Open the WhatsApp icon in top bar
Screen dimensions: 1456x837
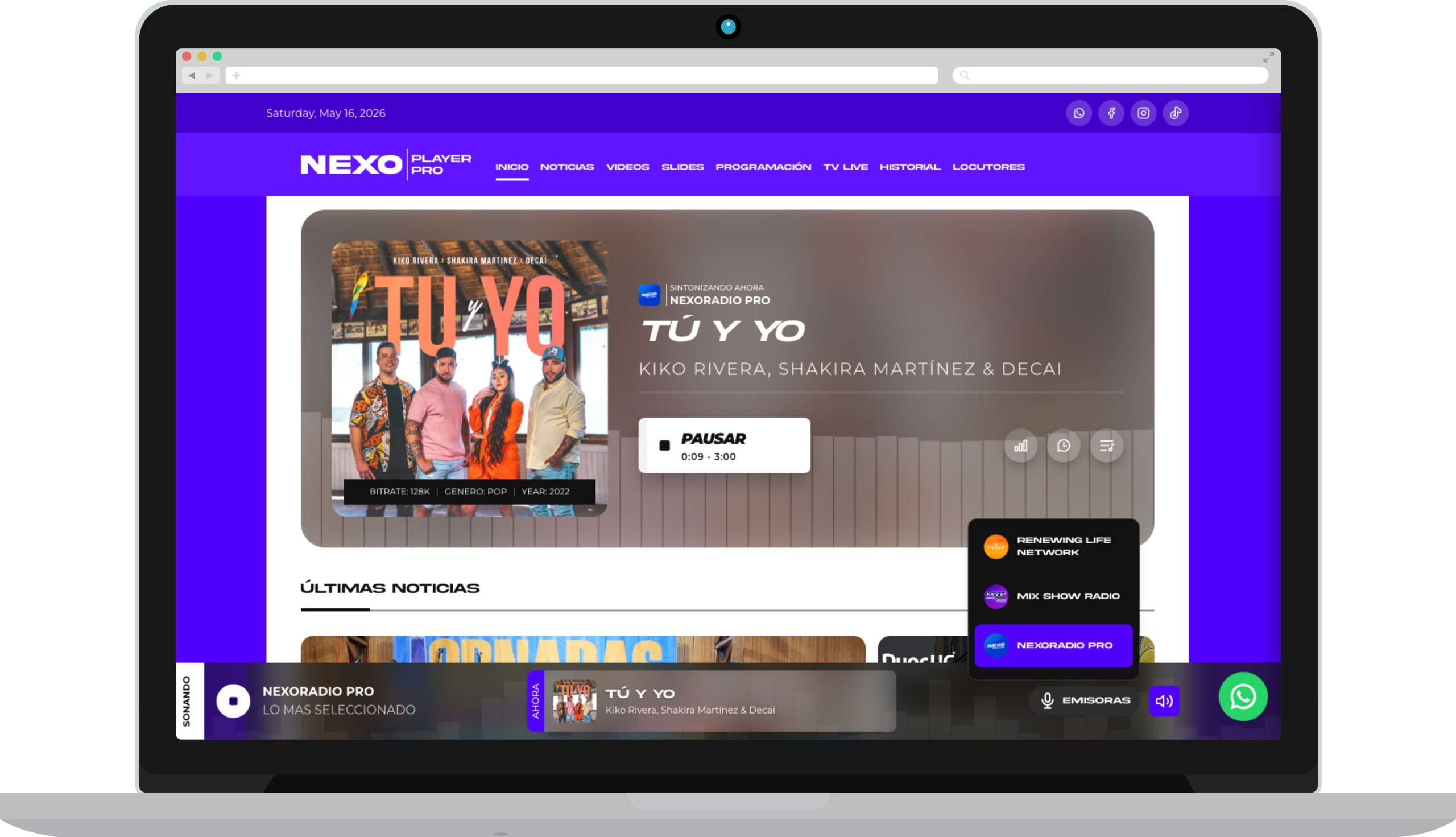1078,113
